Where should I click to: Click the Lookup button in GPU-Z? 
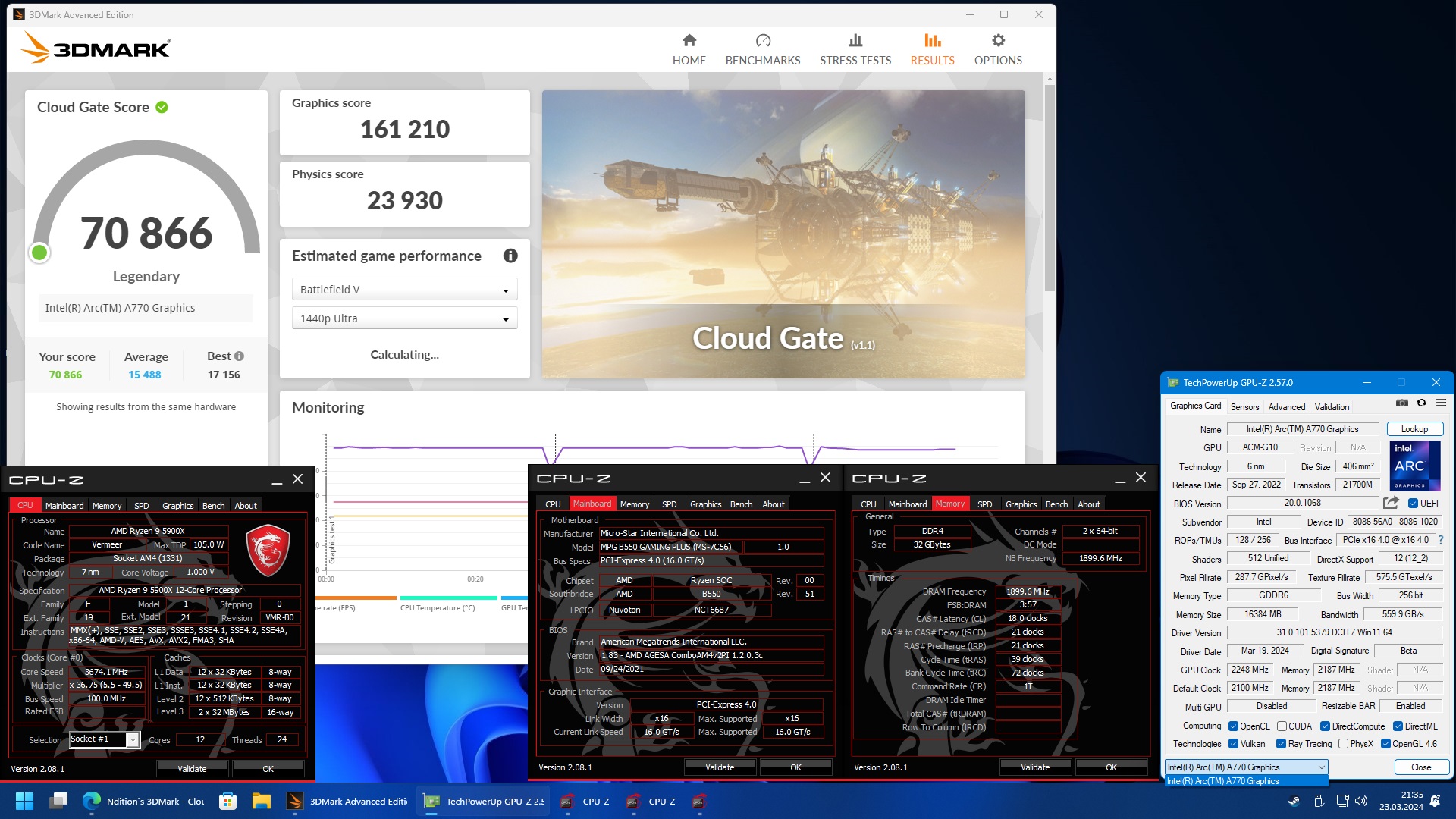point(1414,429)
